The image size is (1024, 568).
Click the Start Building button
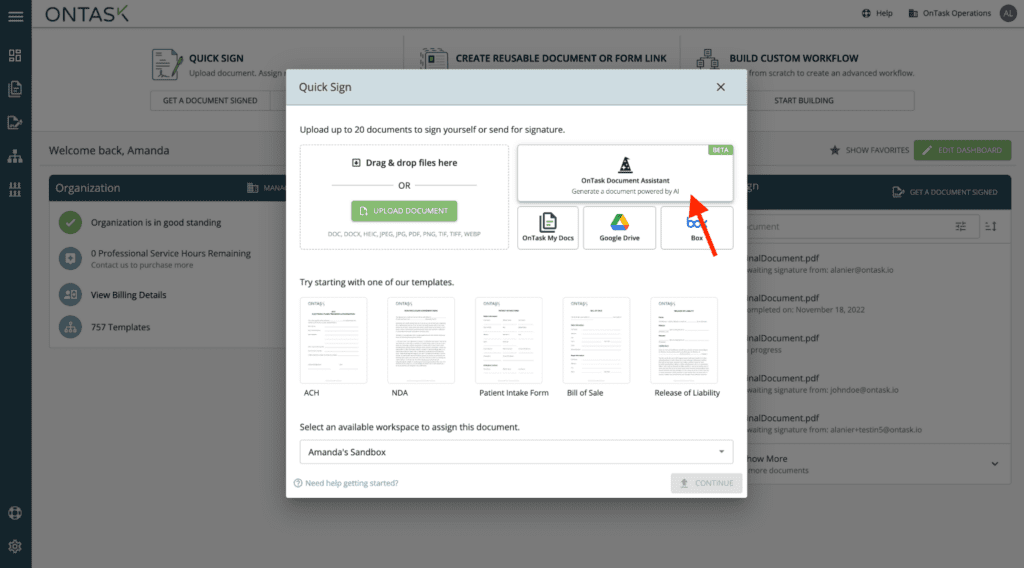click(803, 101)
